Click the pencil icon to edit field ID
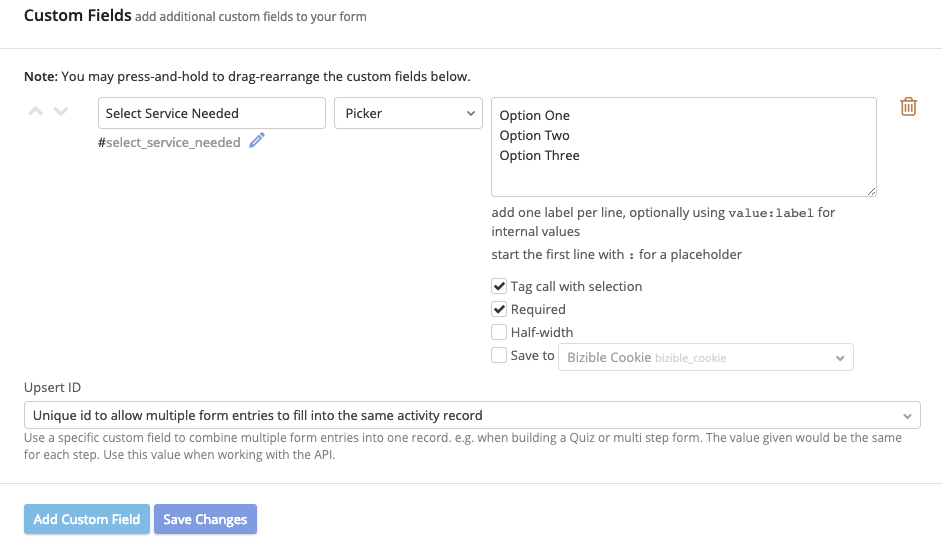This screenshot has height=544, width=942. [257, 141]
